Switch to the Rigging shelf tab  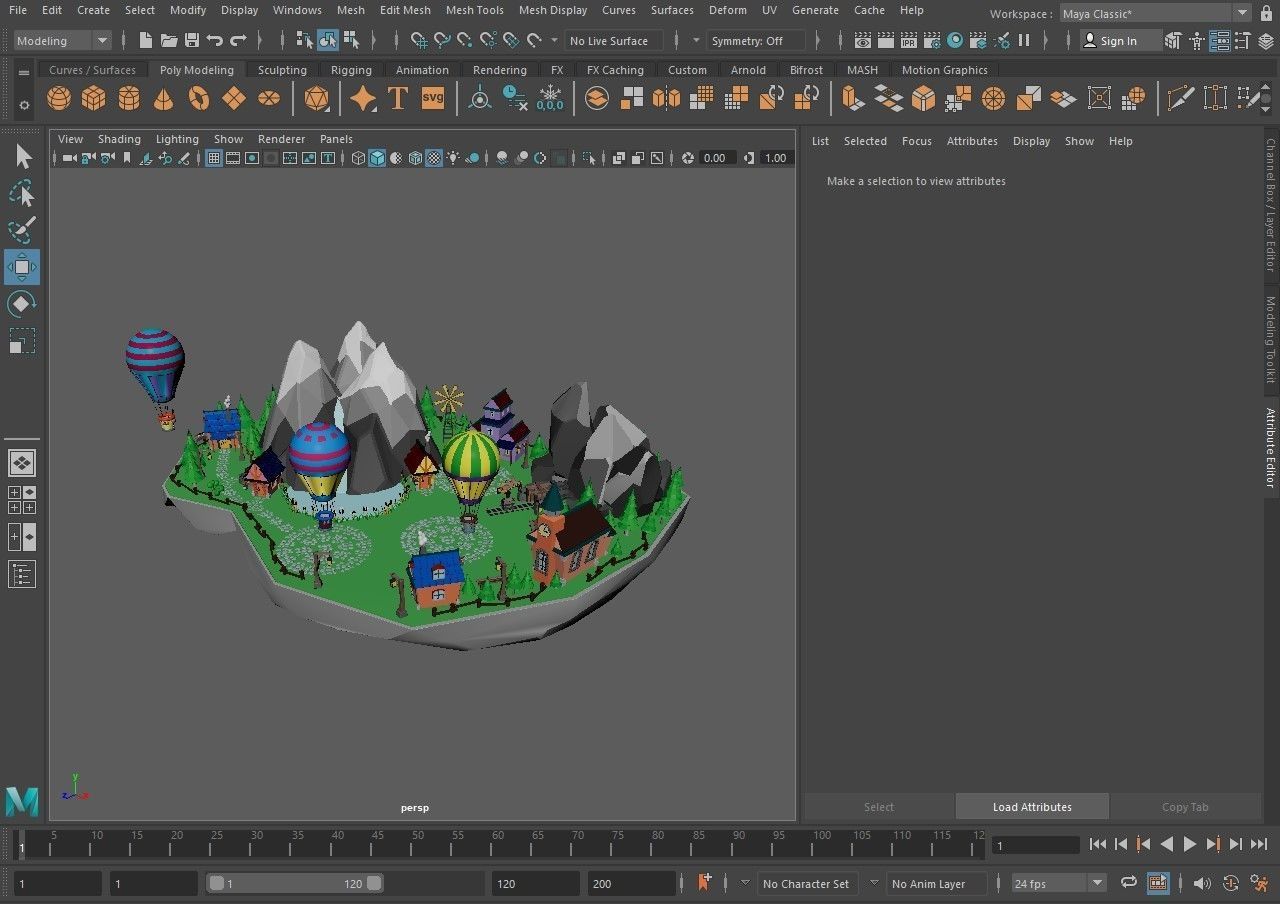click(x=351, y=70)
